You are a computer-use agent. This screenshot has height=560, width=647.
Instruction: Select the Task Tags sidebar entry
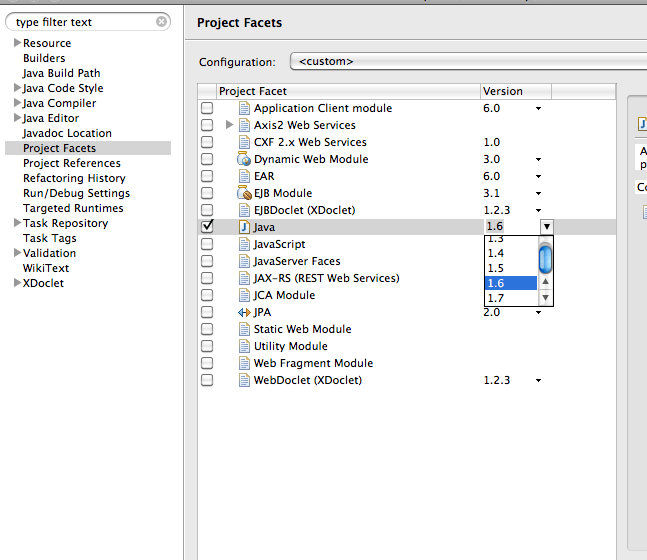point(50,238)
